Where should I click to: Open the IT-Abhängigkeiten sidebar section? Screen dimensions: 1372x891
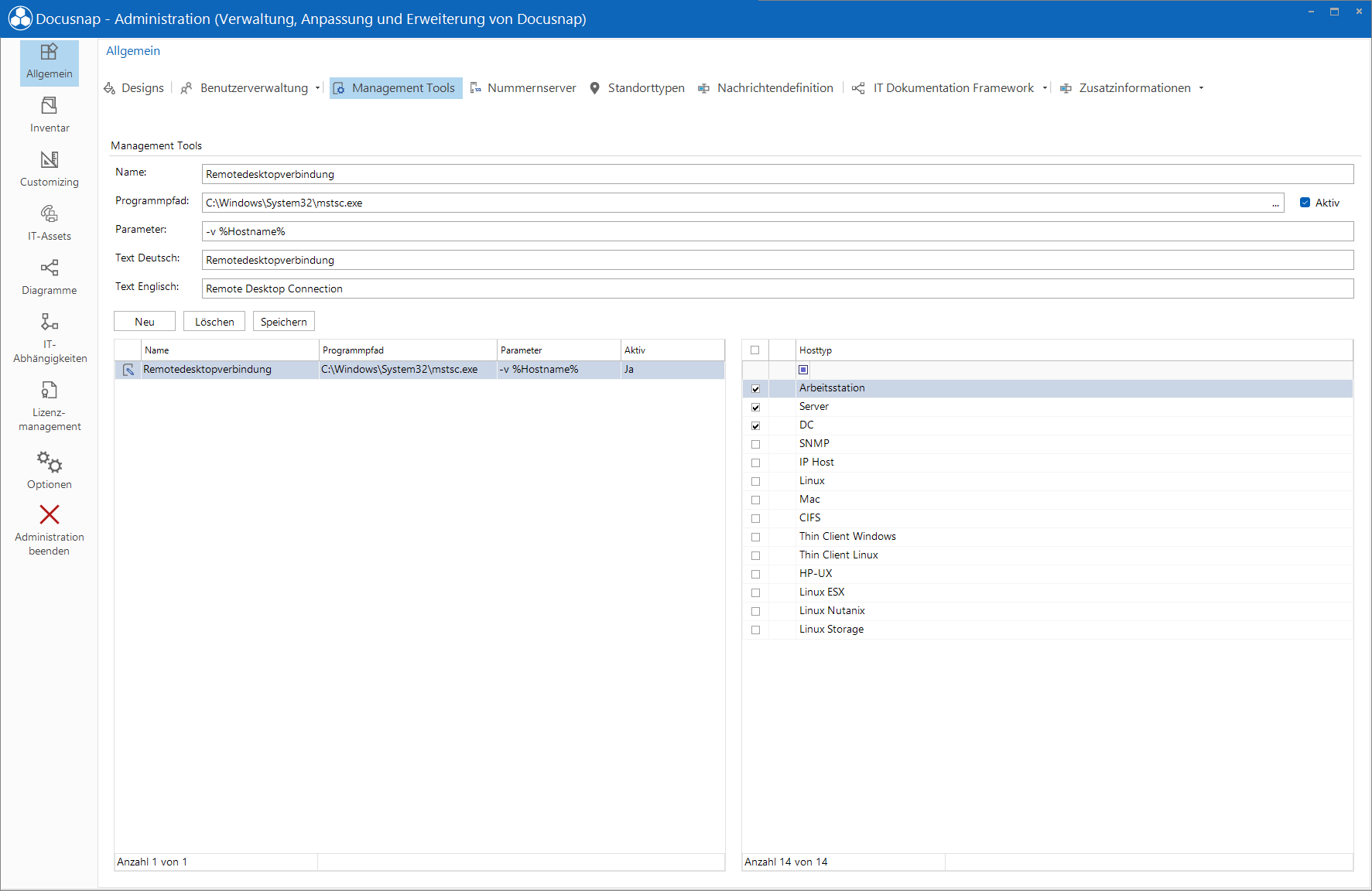tap(49, 338)
